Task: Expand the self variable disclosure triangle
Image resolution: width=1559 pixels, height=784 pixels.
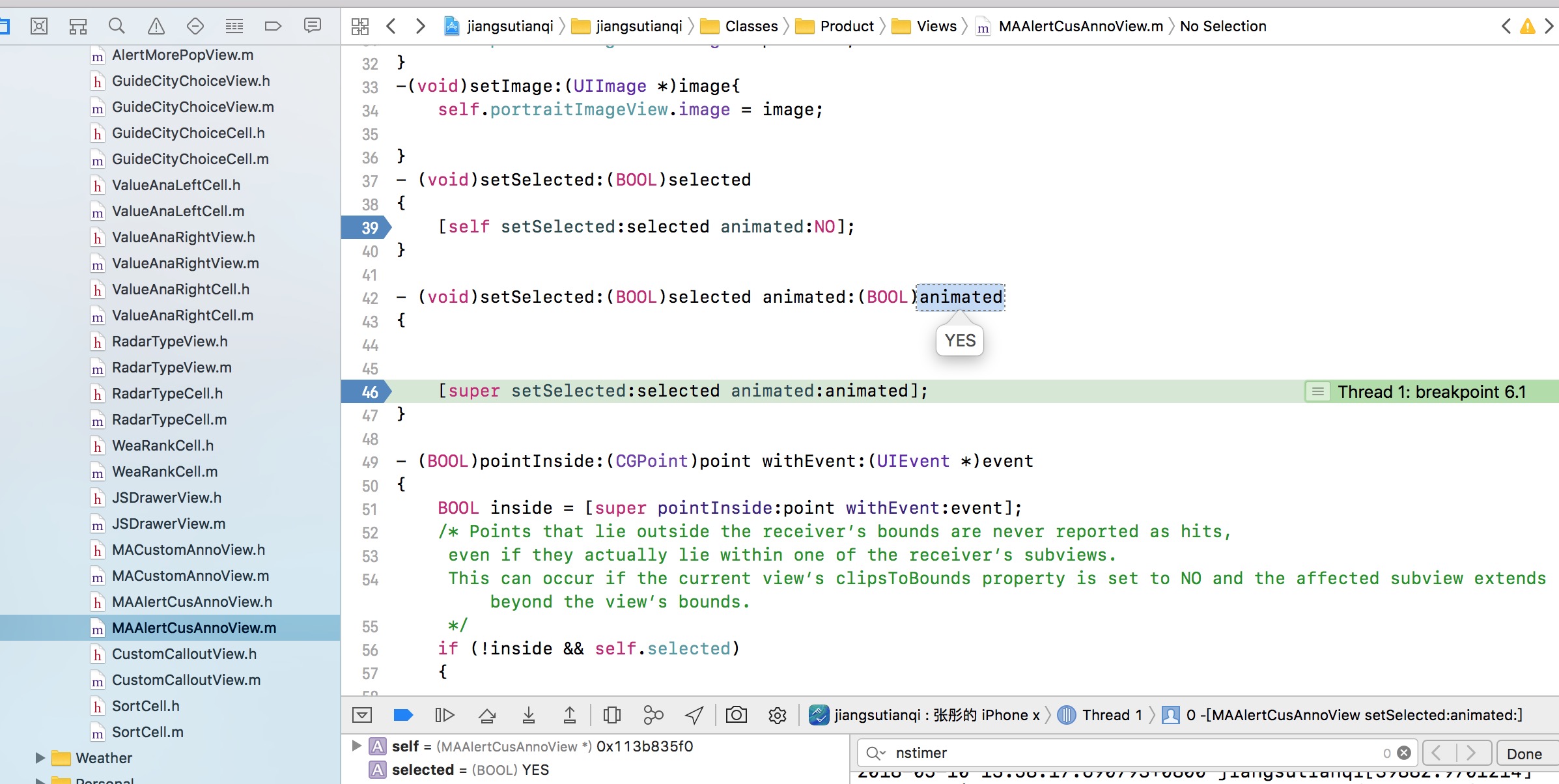Action: pos(356,746)
